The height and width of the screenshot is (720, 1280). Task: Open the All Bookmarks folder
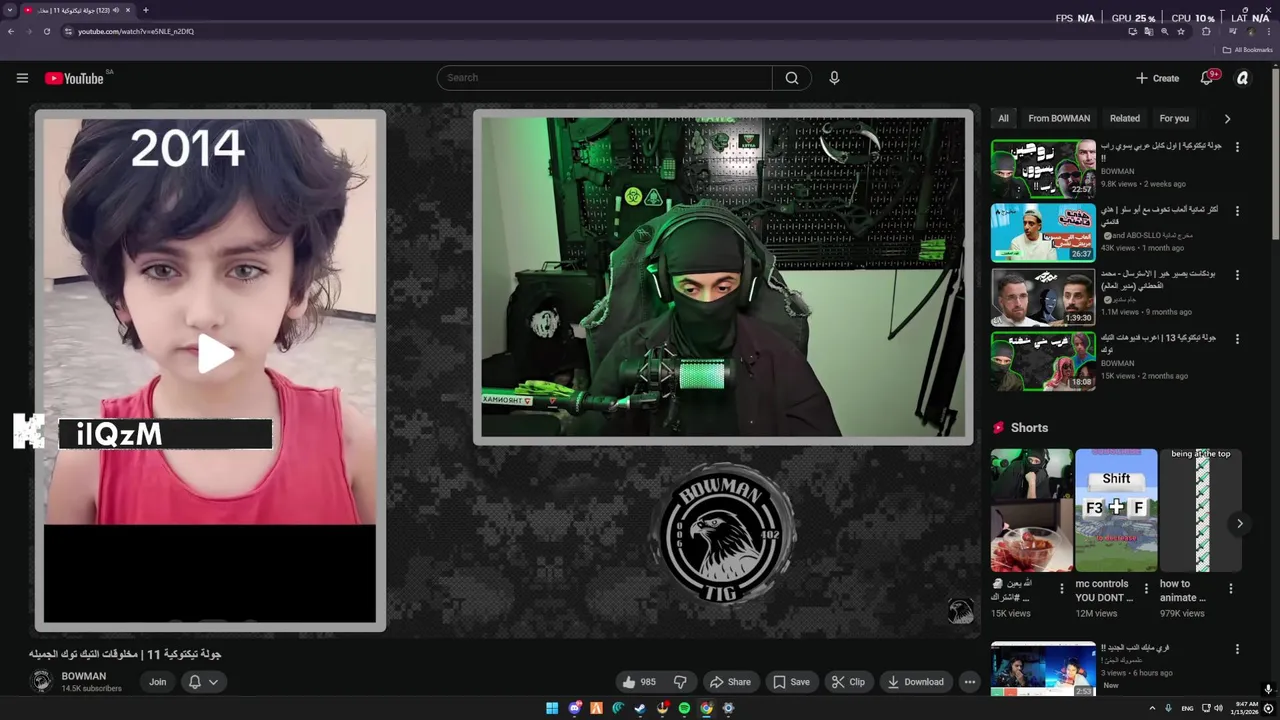tap(1247, 50)
